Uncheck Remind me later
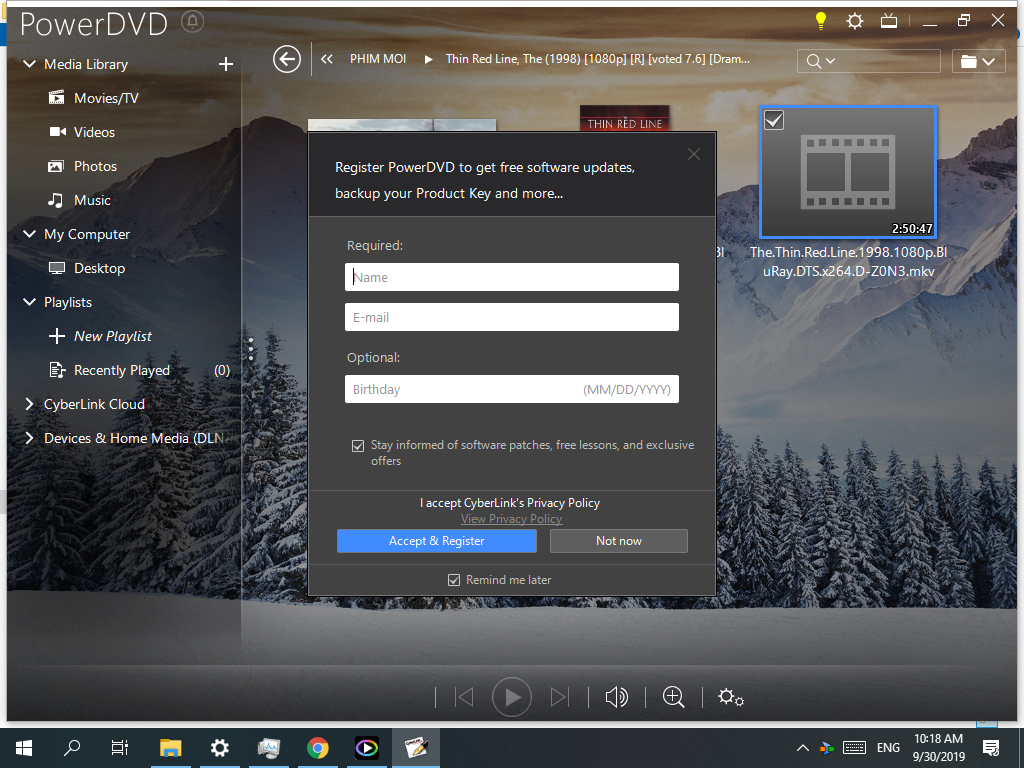This screenshot has height=768, width=1024. pyautogui.click(x=454, y=580)
